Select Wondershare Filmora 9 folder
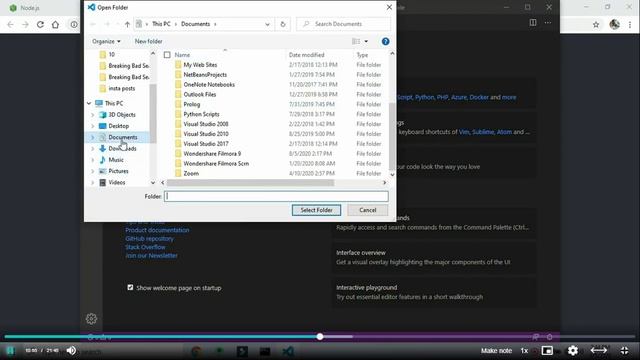Image resolution: width=640 pixels, height=360 pixels. click(x=212, y=153)
